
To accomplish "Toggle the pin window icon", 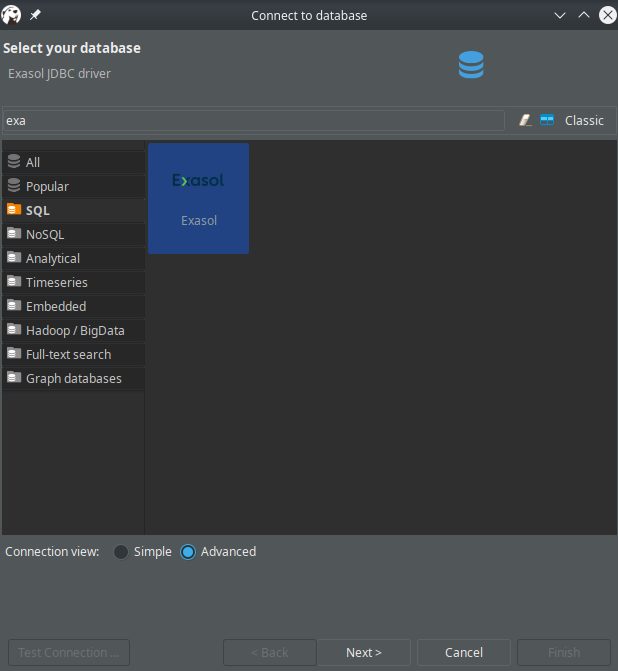I will point(35,15).
